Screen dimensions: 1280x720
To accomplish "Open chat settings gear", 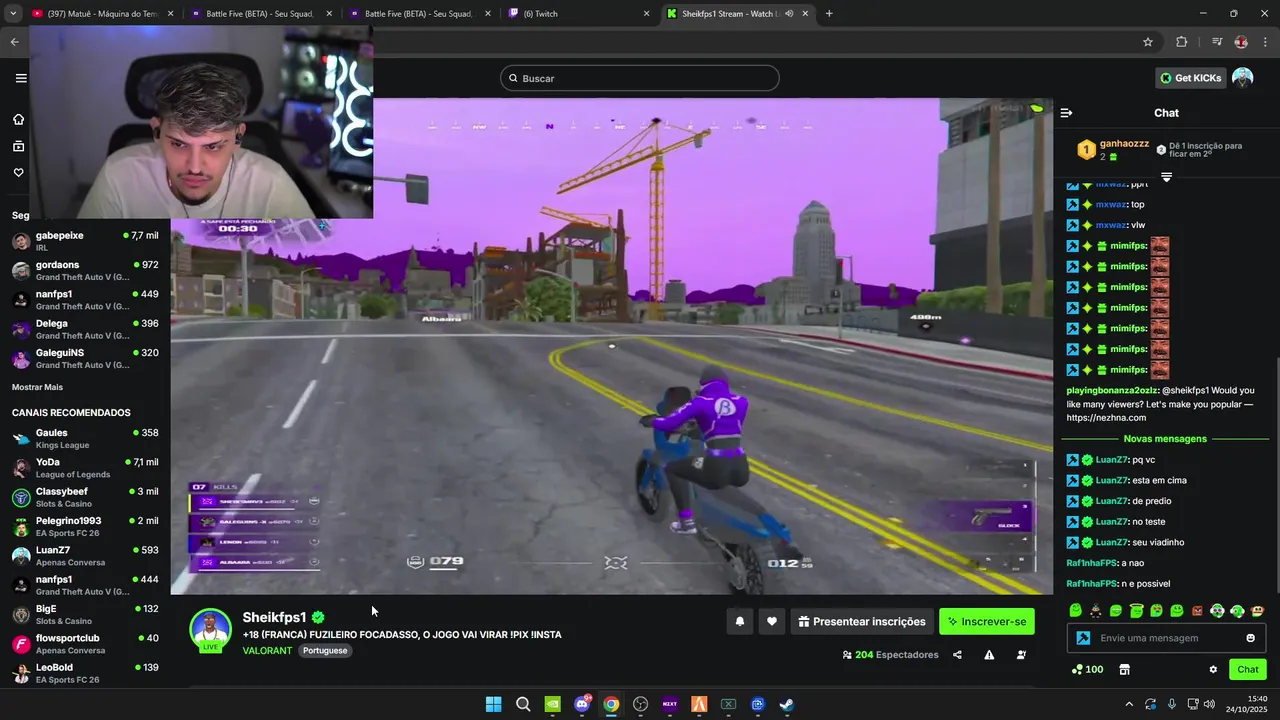I will [1213, 669].
